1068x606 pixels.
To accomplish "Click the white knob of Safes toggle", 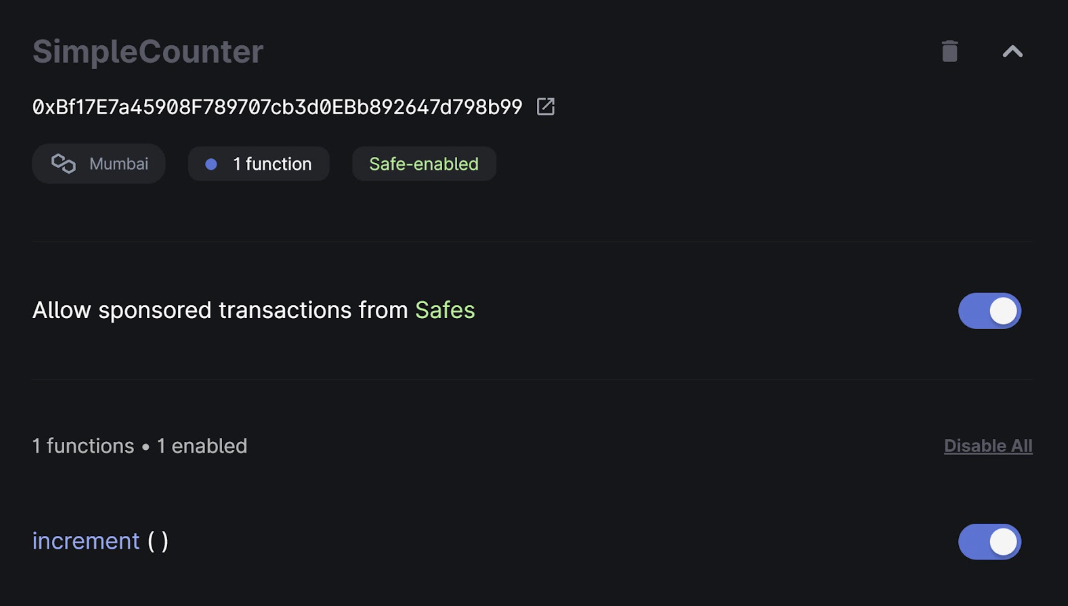I will 1003,311.
